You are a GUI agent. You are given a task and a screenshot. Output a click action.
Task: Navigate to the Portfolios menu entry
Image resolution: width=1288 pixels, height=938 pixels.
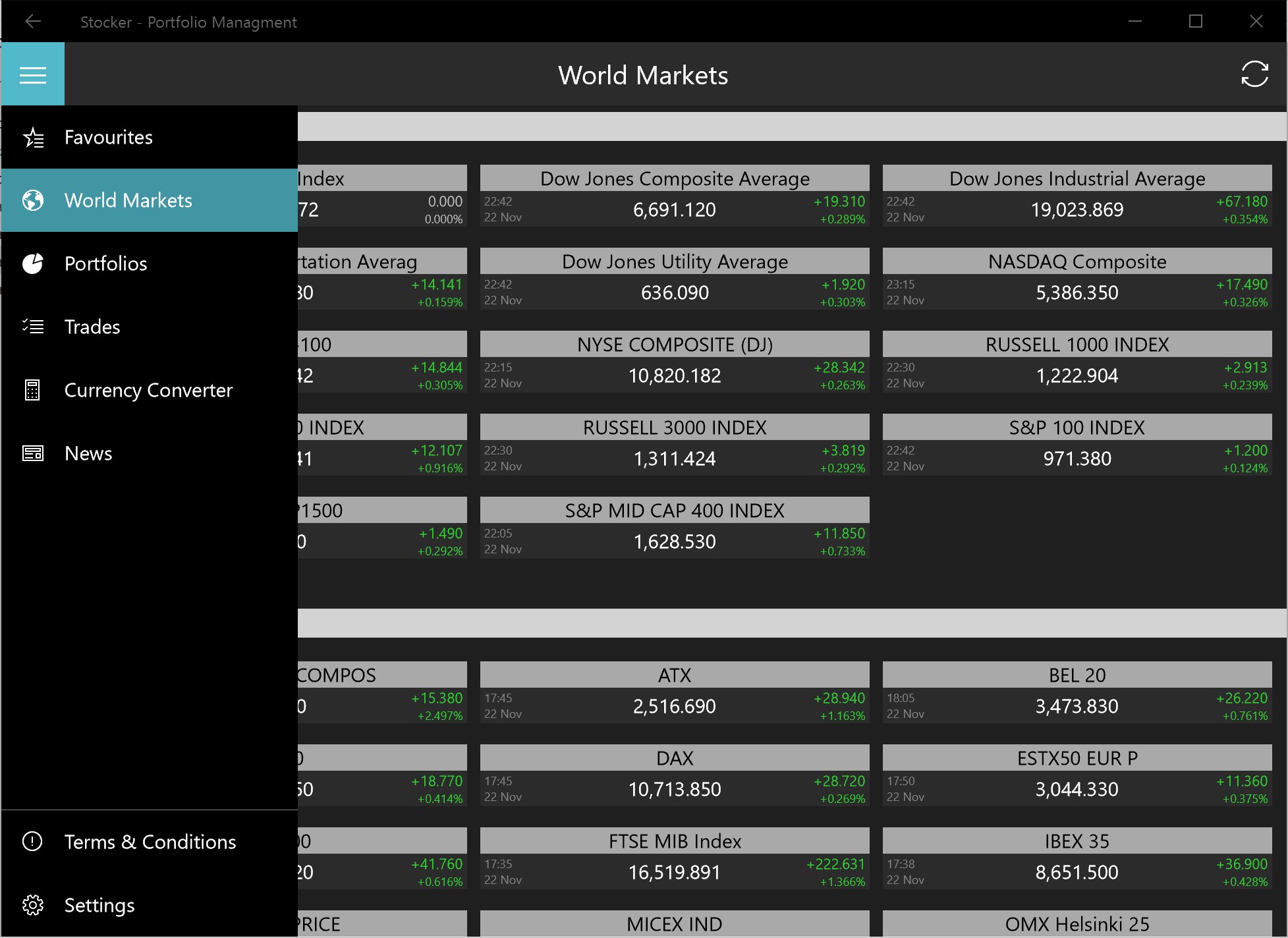(x=105, y=263)
